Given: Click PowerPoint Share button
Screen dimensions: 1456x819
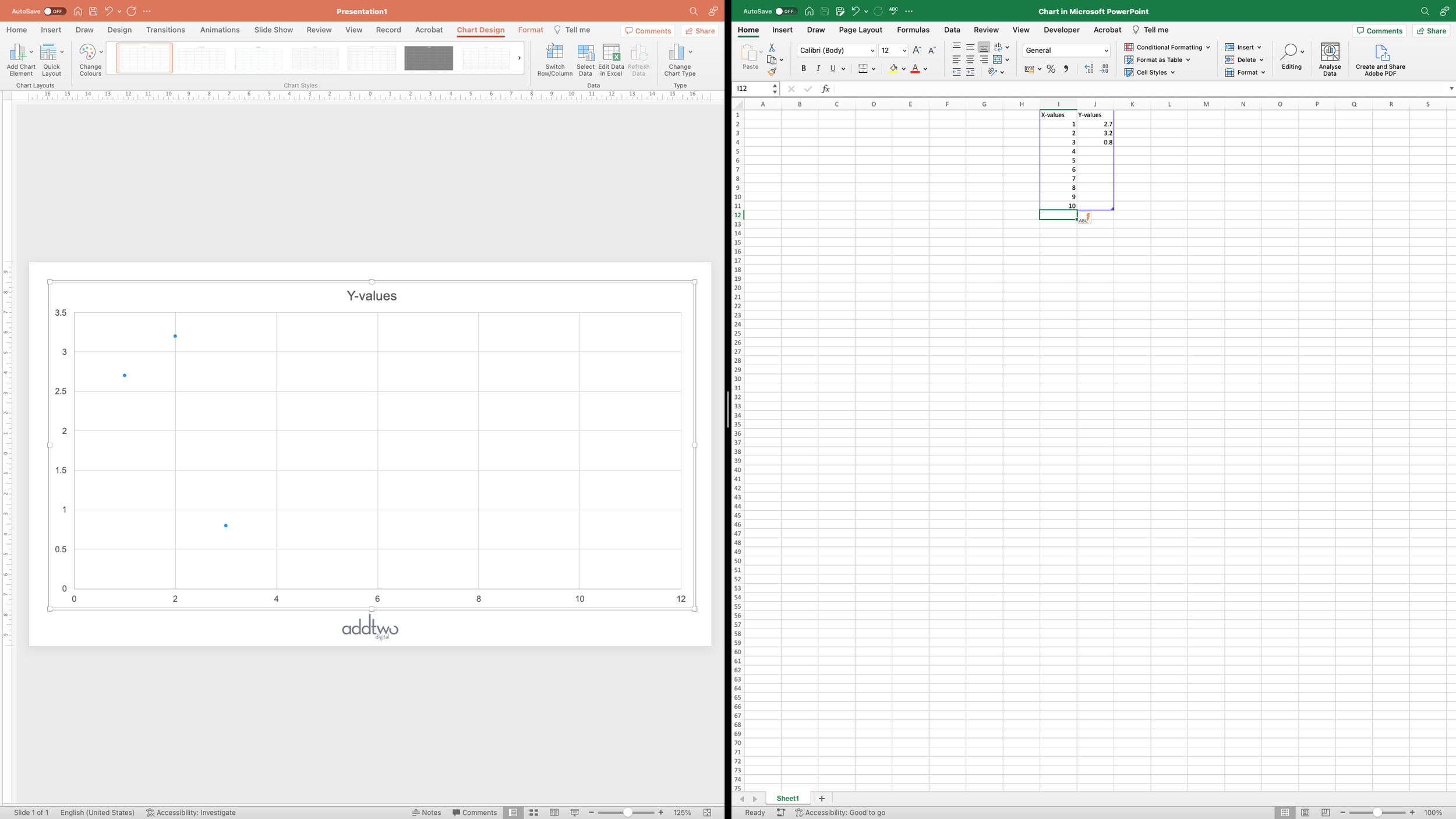Looking at the screenshot, I should [699, 31].
